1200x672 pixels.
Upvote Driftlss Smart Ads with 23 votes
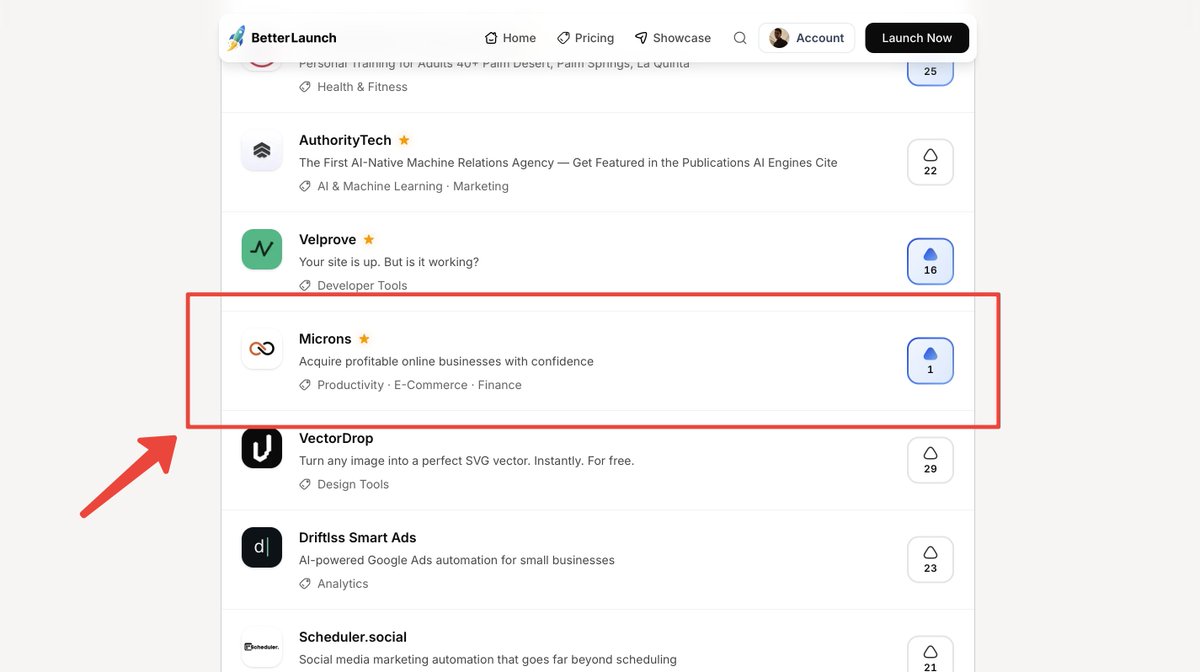[930, 559]
